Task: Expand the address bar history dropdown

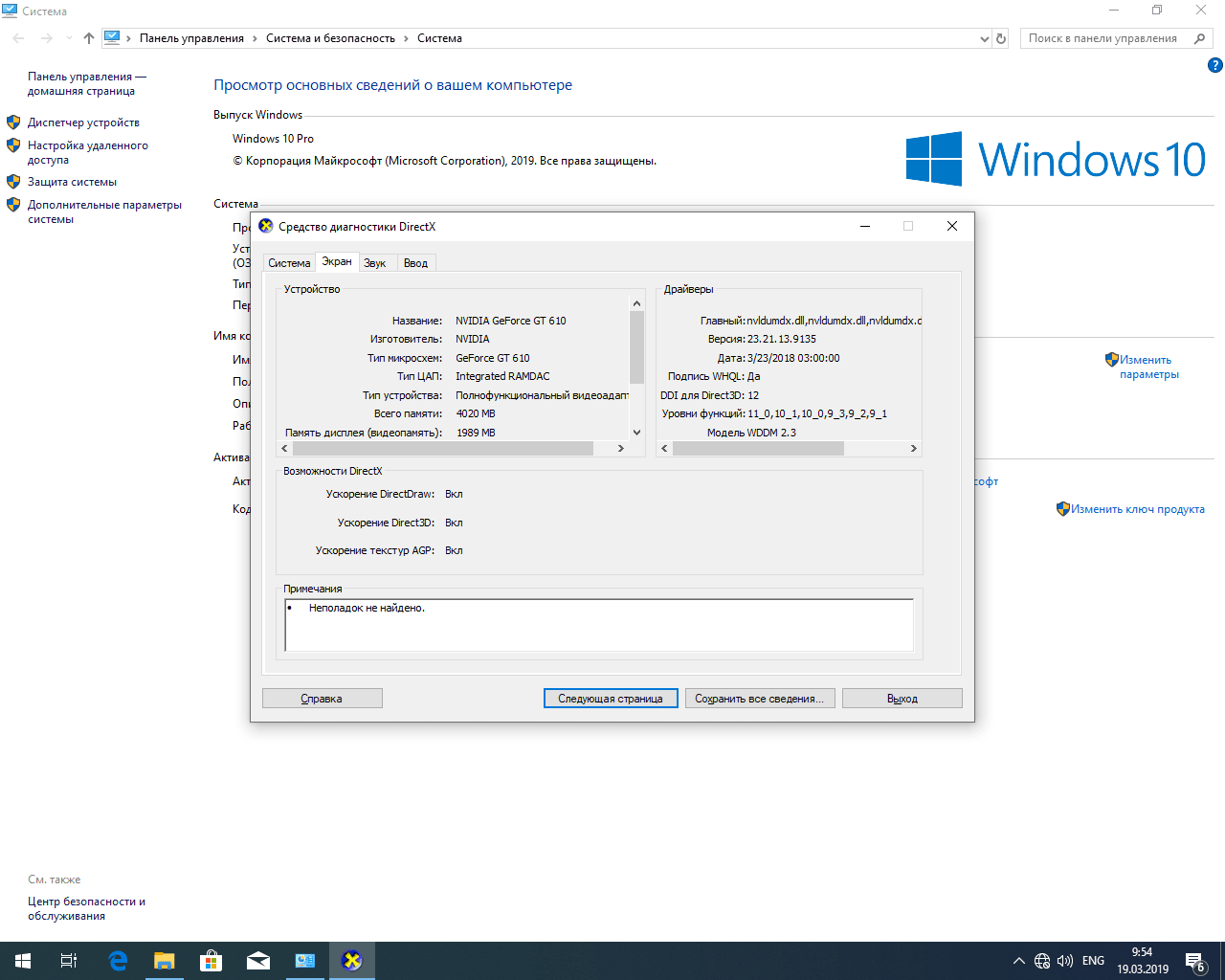Action: tap(984, 39)
